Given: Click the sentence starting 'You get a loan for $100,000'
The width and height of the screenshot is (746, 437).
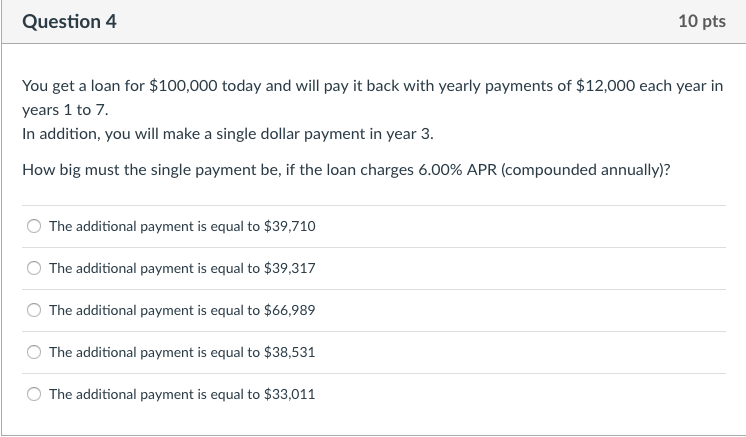Looking at the screenshot, I should click(x=373, y=98).
